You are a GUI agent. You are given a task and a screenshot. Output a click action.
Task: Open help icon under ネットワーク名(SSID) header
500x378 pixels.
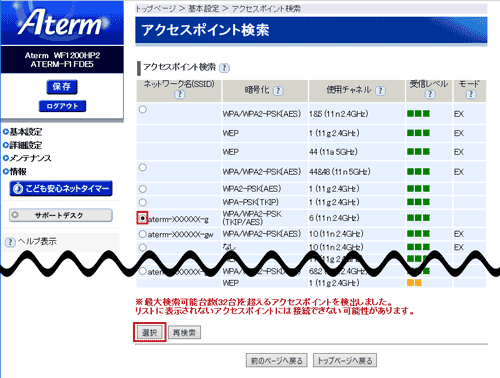coord(179,94)
